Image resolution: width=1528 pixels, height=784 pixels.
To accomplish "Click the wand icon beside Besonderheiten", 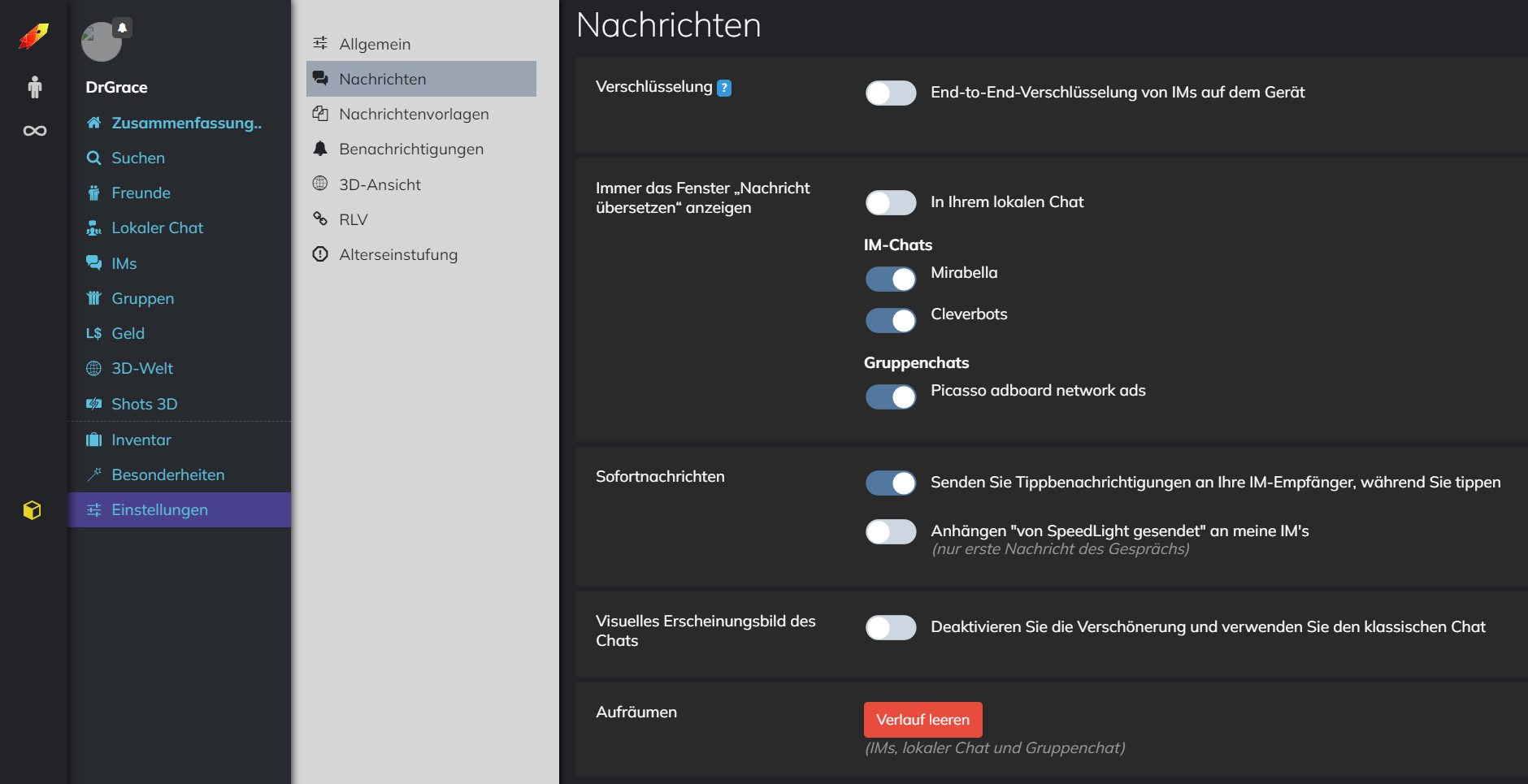I will (94, 474).
